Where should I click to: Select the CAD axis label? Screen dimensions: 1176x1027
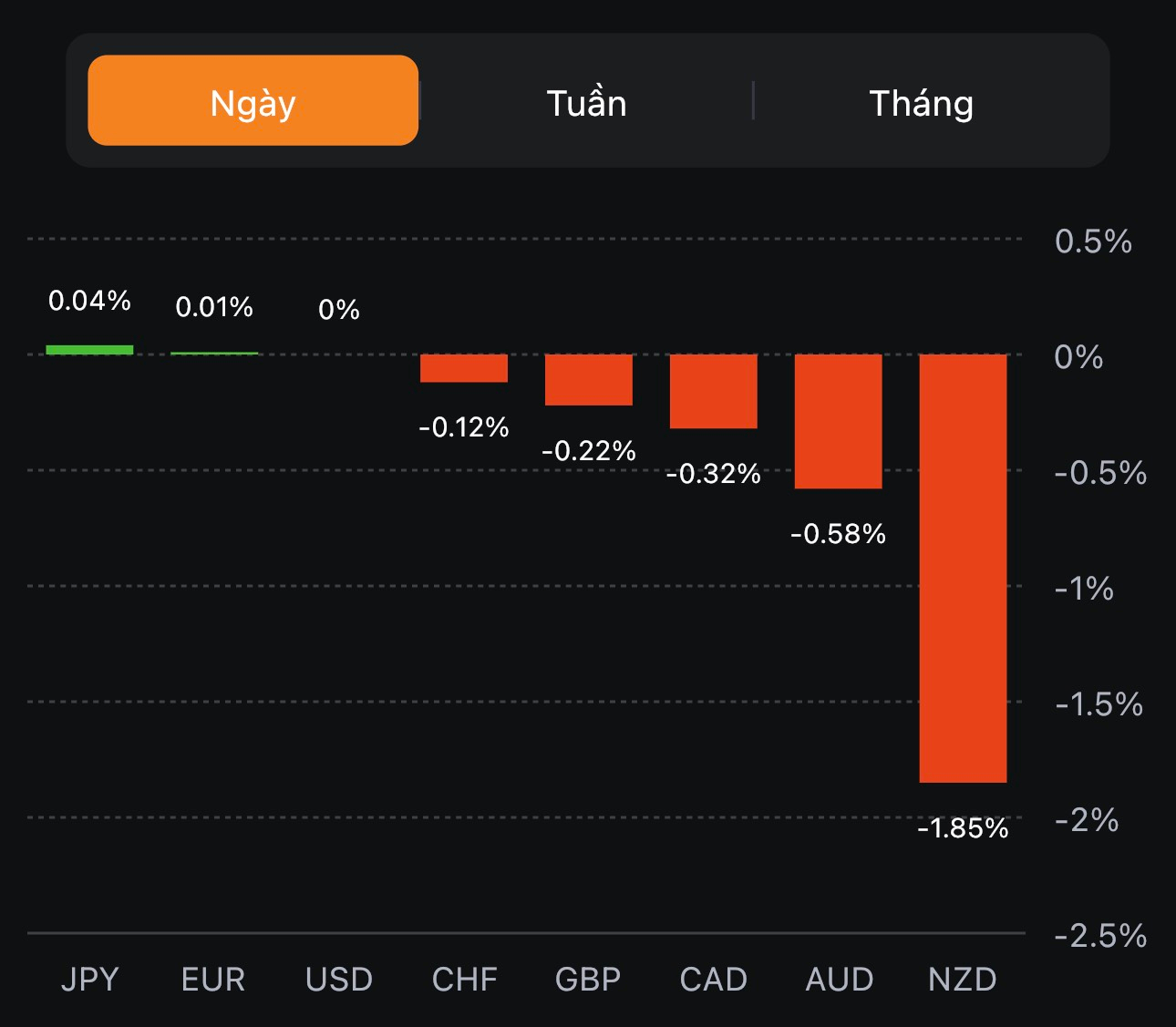click(713, 980)
